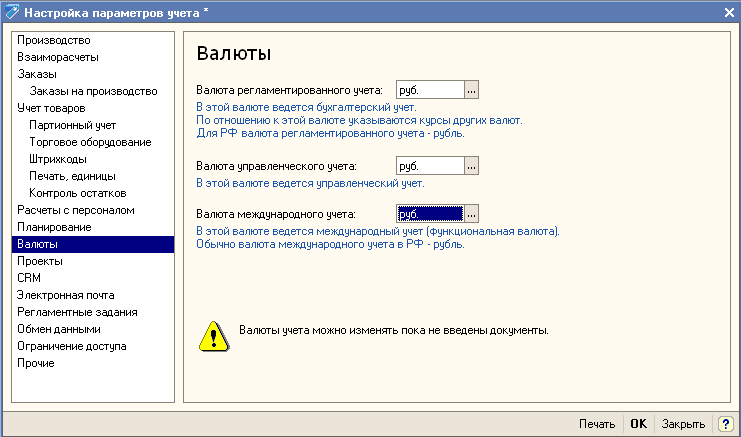Select Производство in the section list

click(x=93, y=40)
